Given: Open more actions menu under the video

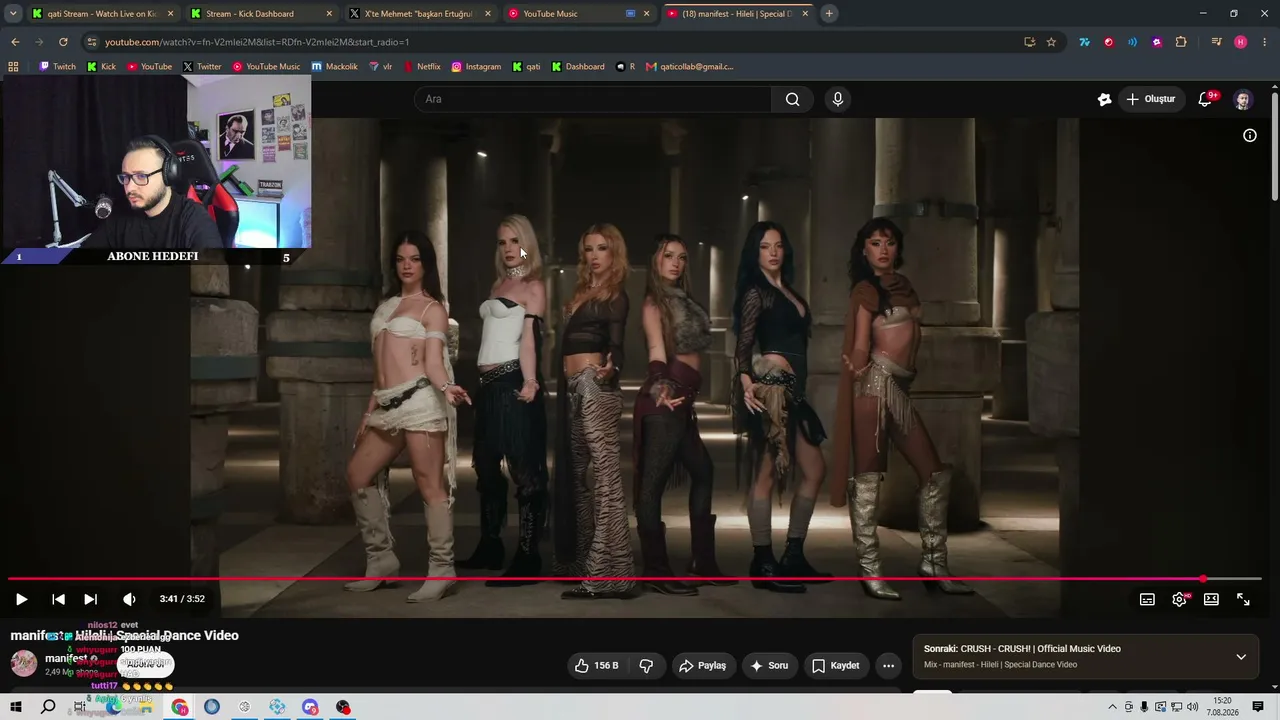Looking at the screenshot, I should pos(888,665).
